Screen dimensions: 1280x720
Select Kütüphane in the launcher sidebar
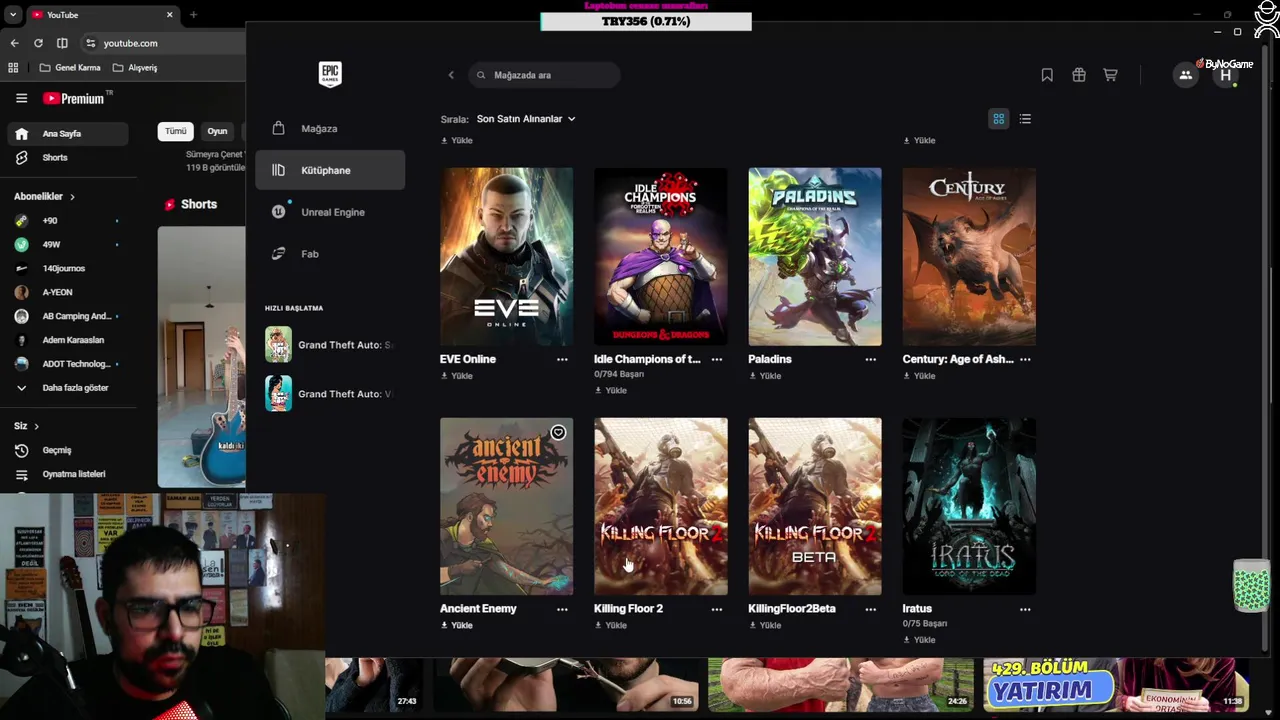(330, 170)
